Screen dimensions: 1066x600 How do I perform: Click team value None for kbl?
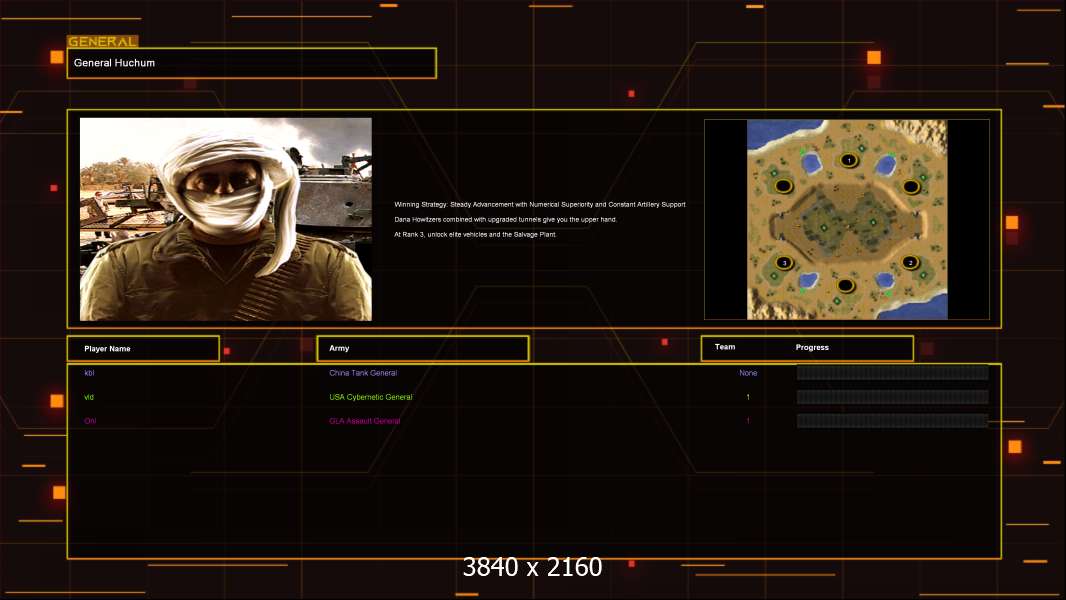pos(748,373)
